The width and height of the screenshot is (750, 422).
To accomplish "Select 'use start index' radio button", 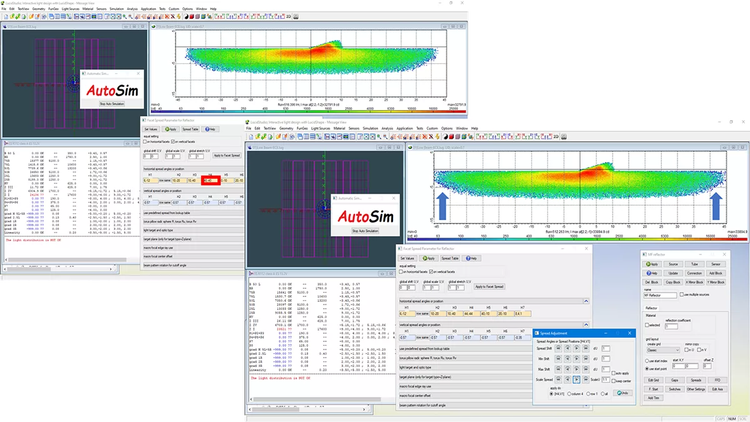I will [x=647, y=361].
